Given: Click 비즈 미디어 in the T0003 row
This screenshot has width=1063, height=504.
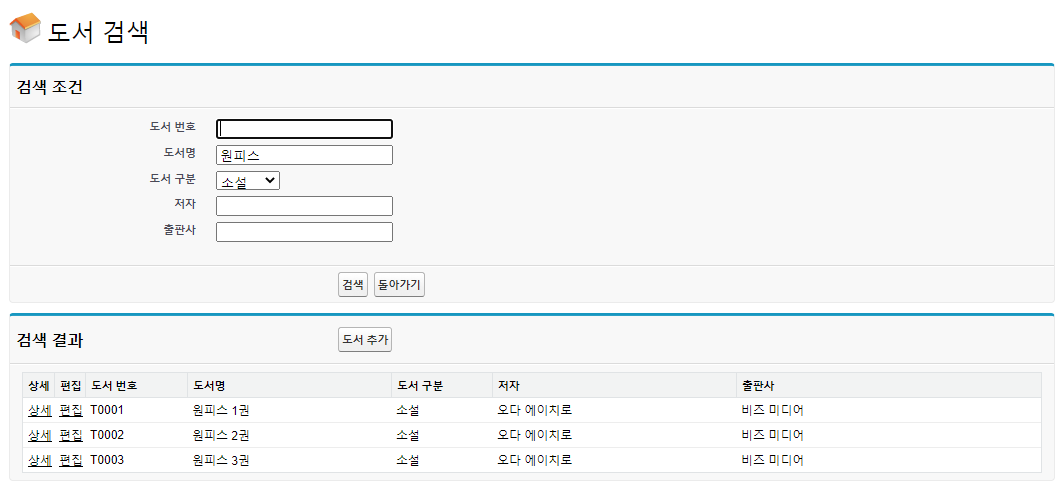Looking at the screenshot, I should coord(773,460).
